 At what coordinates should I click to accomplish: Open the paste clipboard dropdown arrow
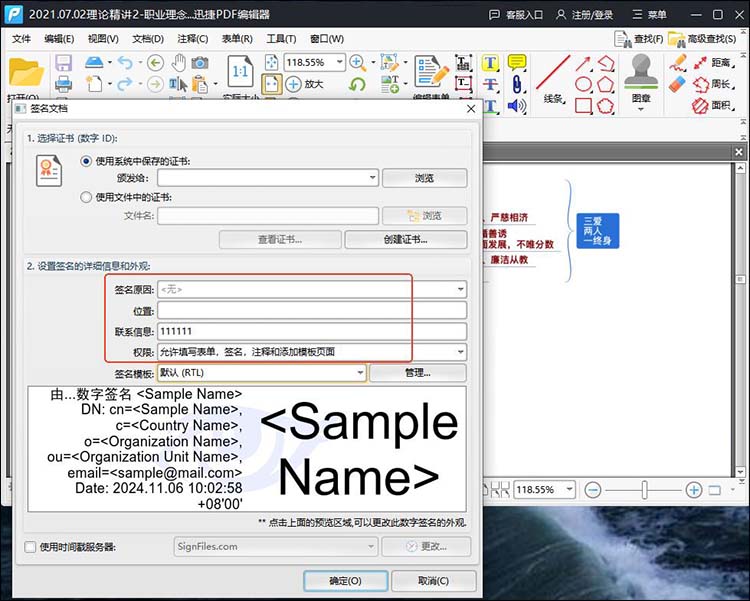215,84
